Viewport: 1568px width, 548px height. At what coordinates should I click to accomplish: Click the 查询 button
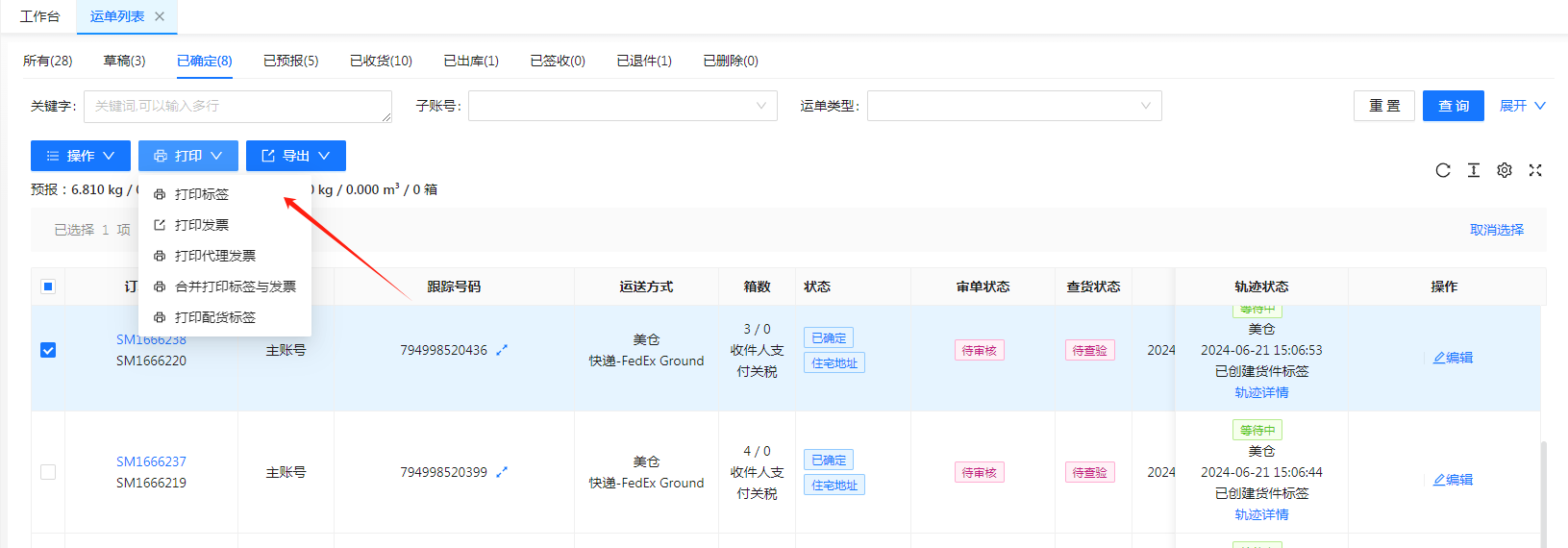pos(1453,106)
